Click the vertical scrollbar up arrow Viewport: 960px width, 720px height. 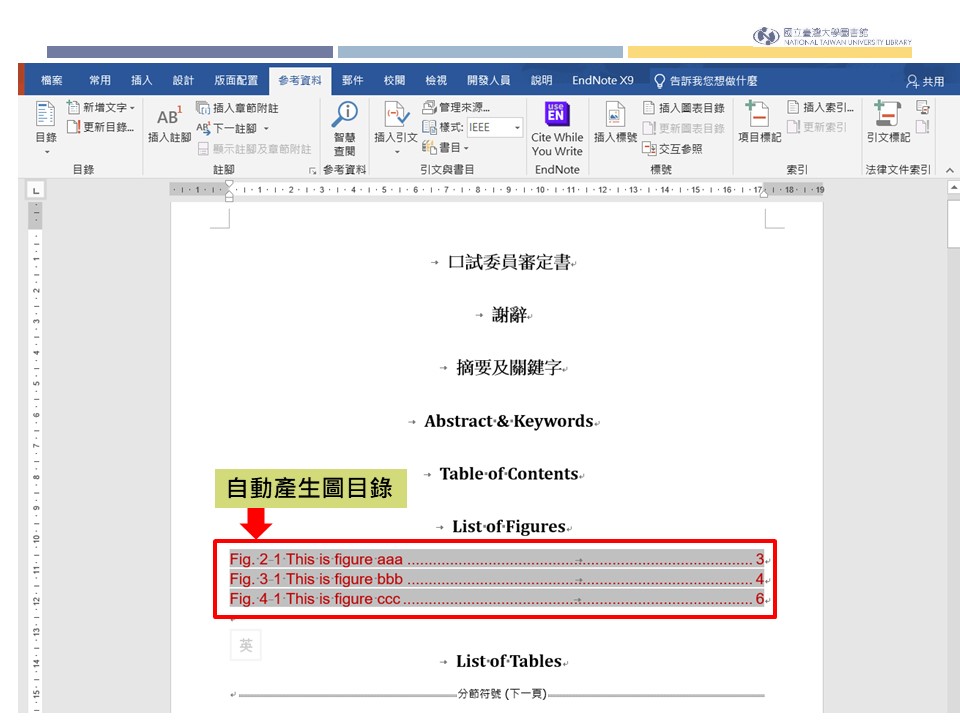953,187
